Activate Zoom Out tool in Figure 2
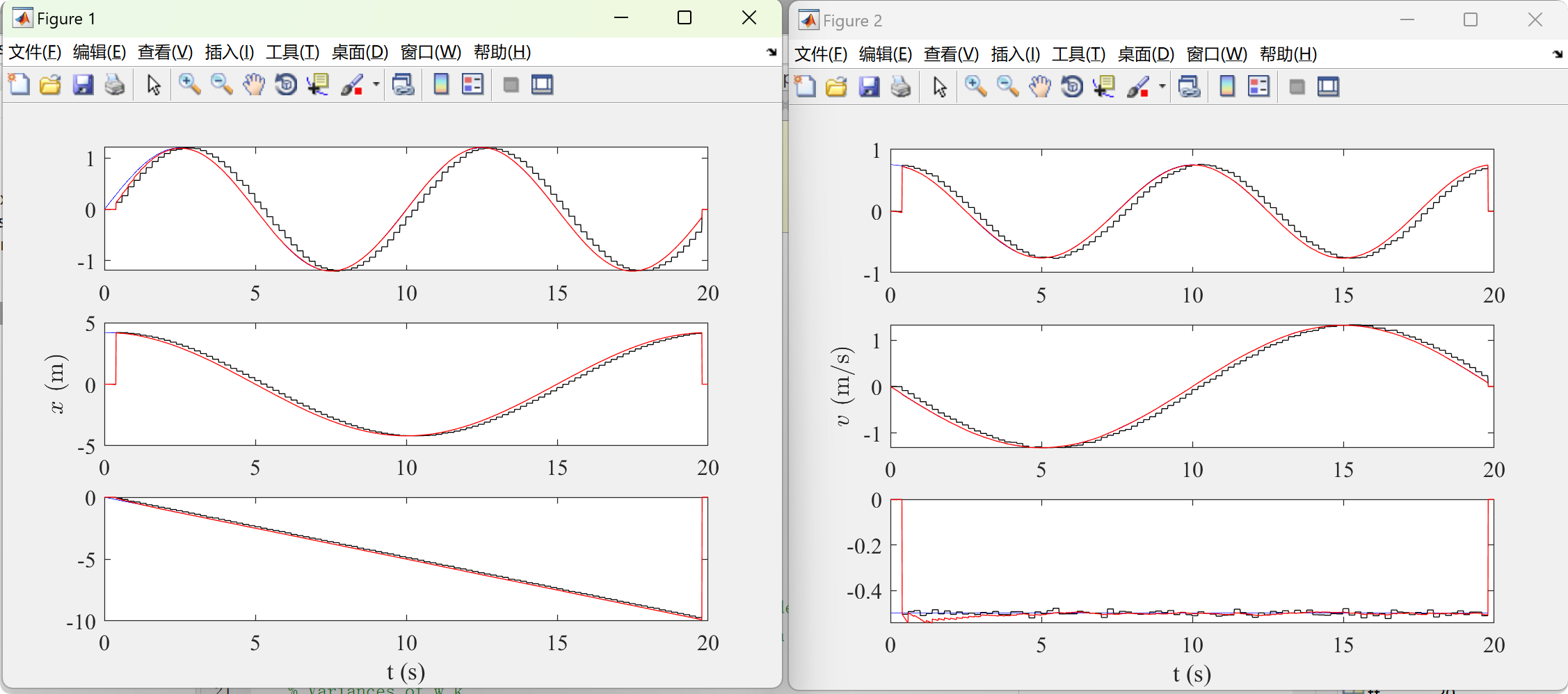 [1007, 87]
